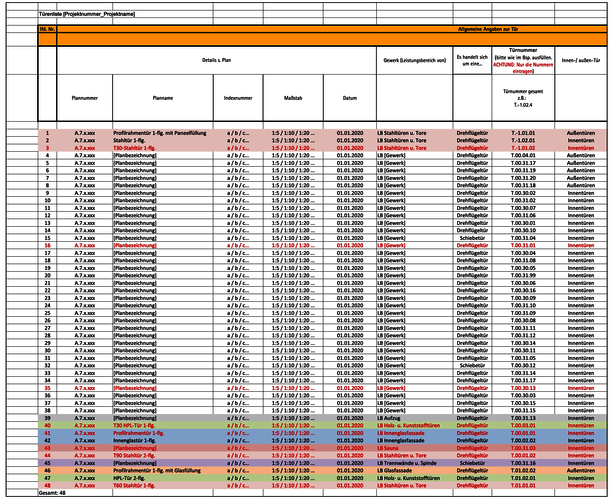Viewport: 612px width, 500px height.
Task: Select door number 'T.00.31.99'
Action: [x=523, y=275]
